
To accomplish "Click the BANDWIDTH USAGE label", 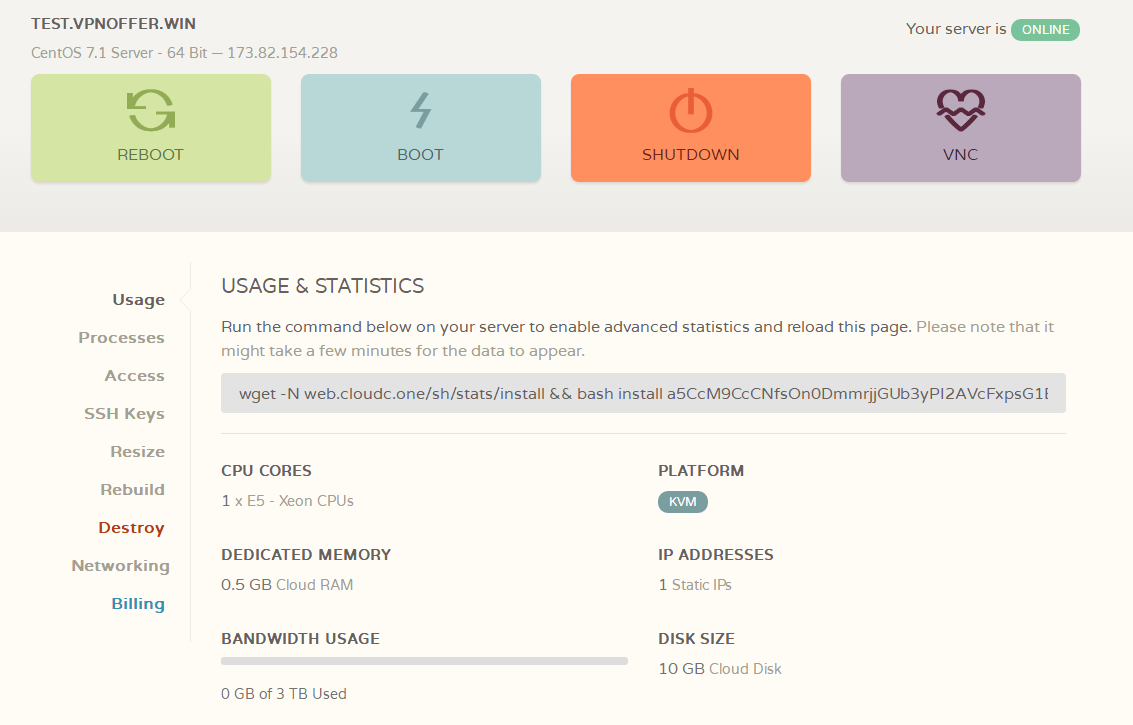I will (301, 638).
